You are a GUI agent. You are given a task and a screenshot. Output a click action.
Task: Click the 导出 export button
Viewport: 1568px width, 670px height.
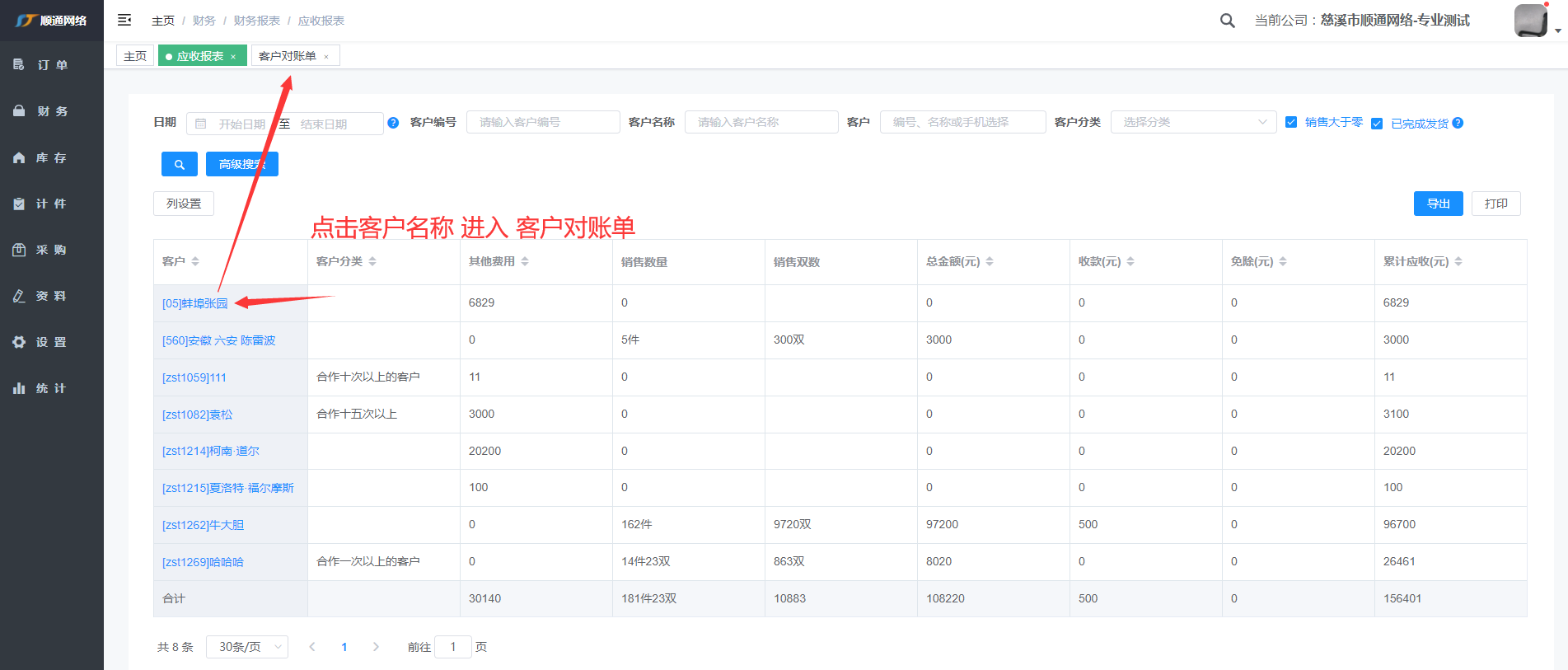[x=1438, y=204]
